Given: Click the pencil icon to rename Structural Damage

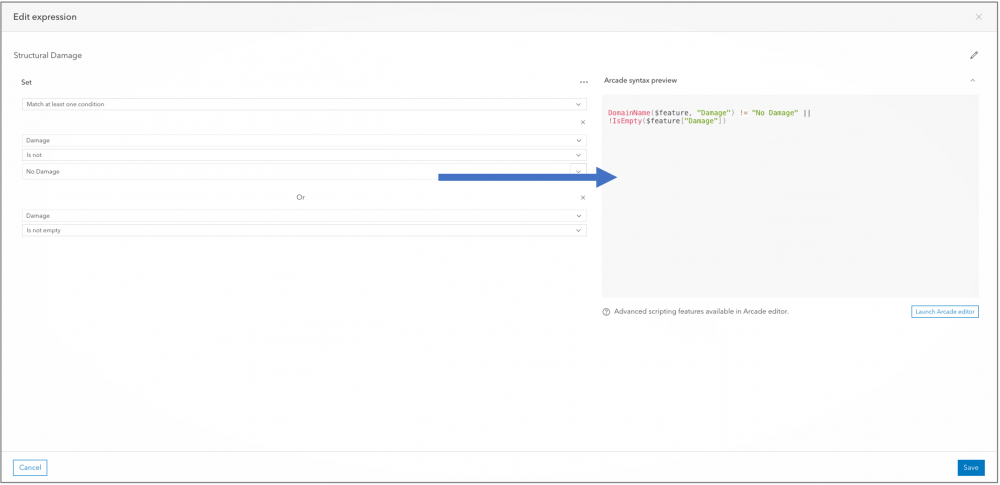Looking at the screenshot, I should click(974, 55).
